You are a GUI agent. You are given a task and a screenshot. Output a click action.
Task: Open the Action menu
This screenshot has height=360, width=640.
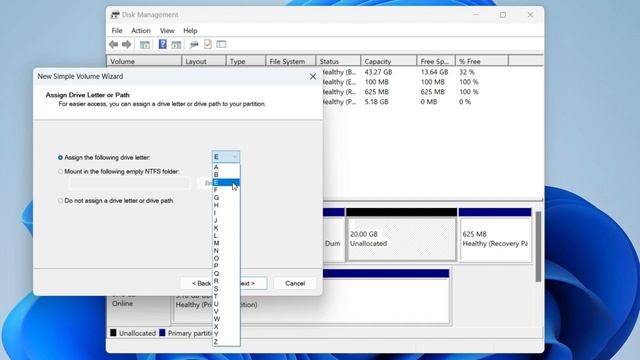point(141,31)
